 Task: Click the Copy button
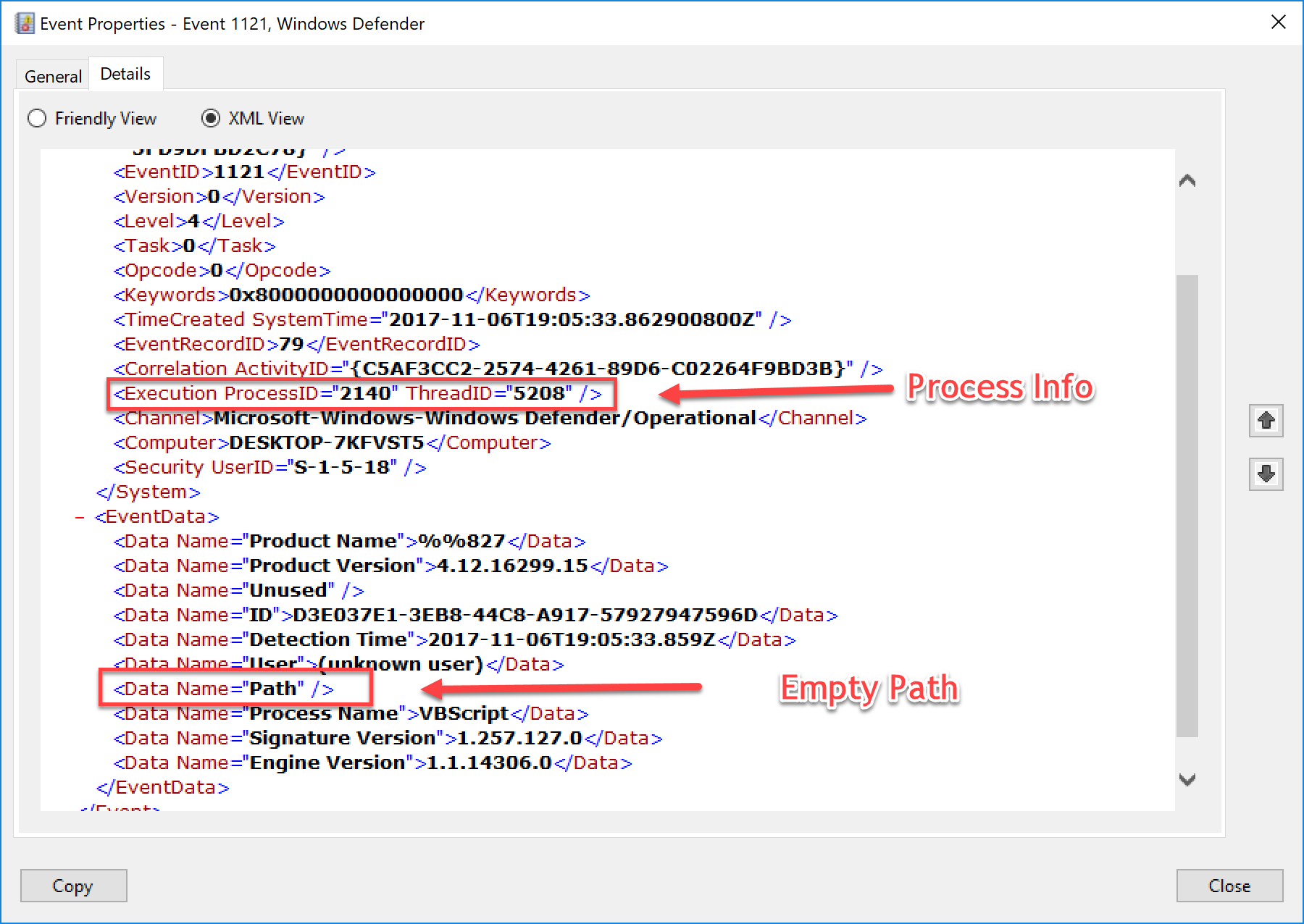73,886
